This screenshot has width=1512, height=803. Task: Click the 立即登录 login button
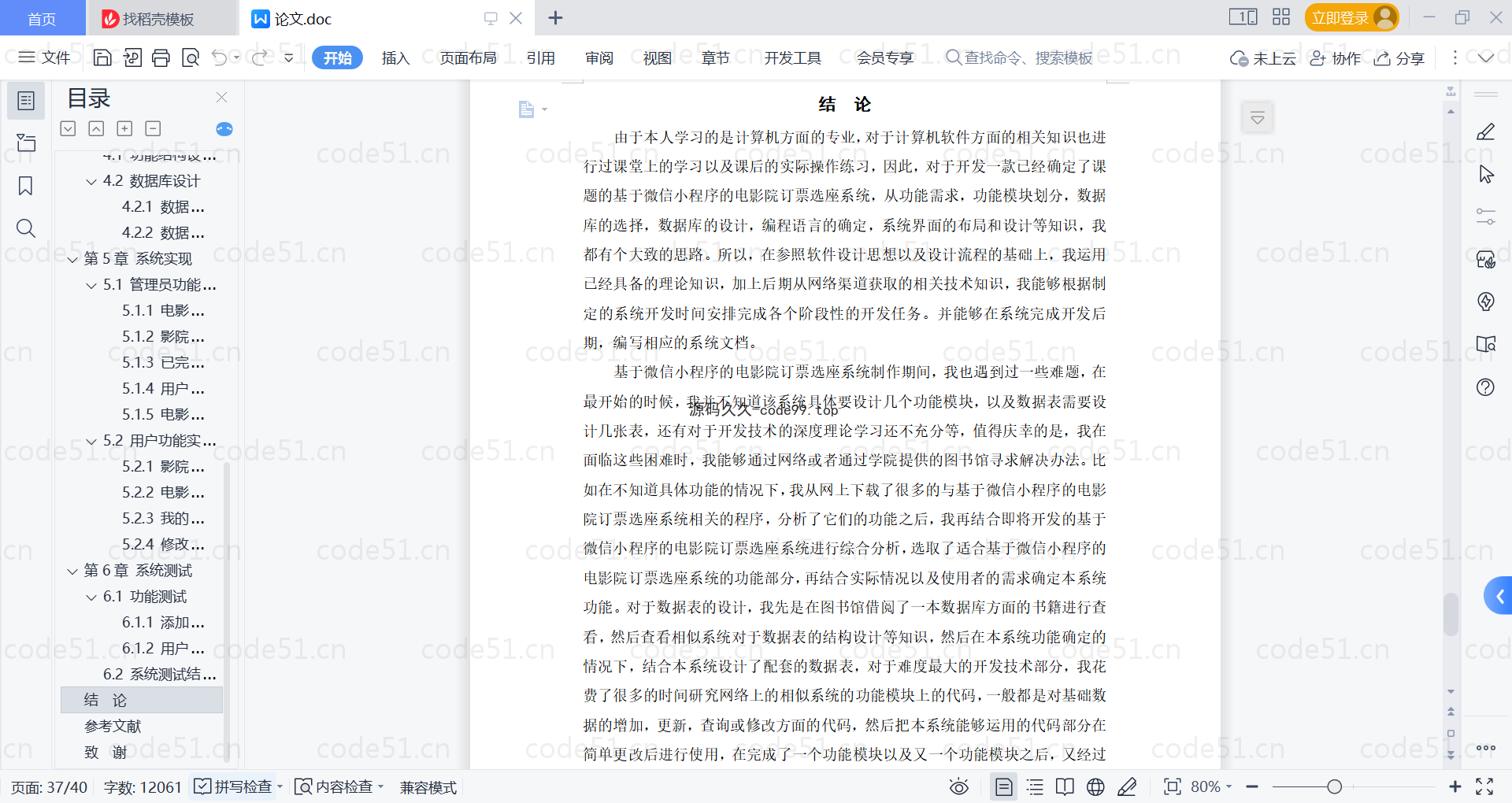click(1351, 17)
